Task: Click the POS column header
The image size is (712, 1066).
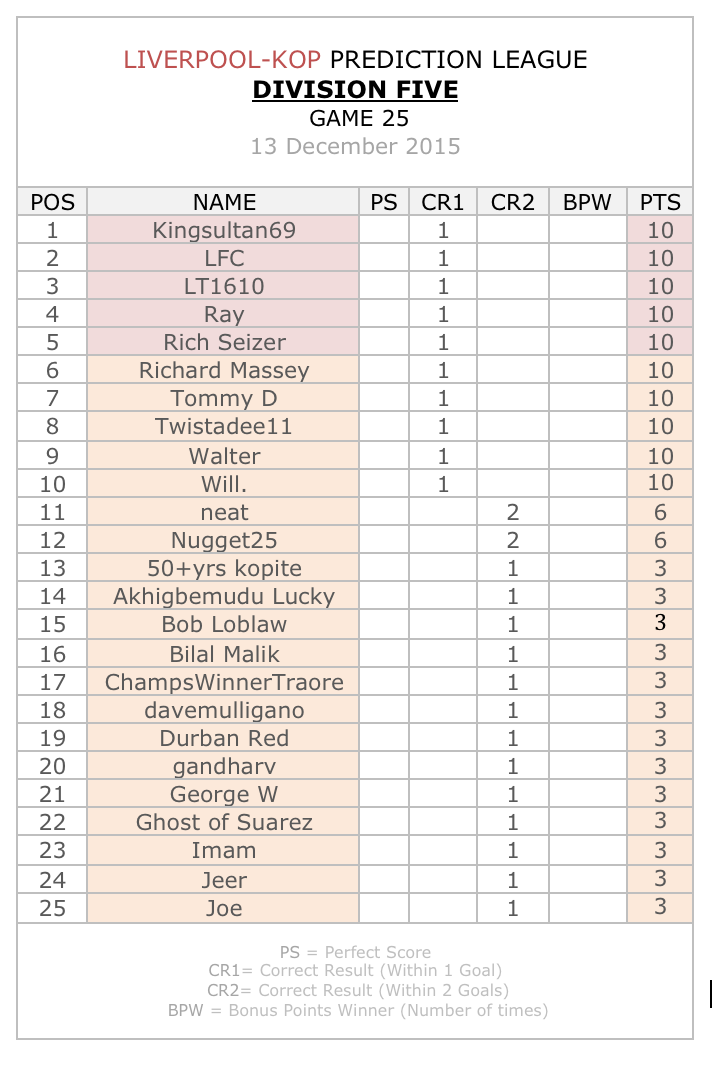Action: pyautogui.click(x=52, y=202)
